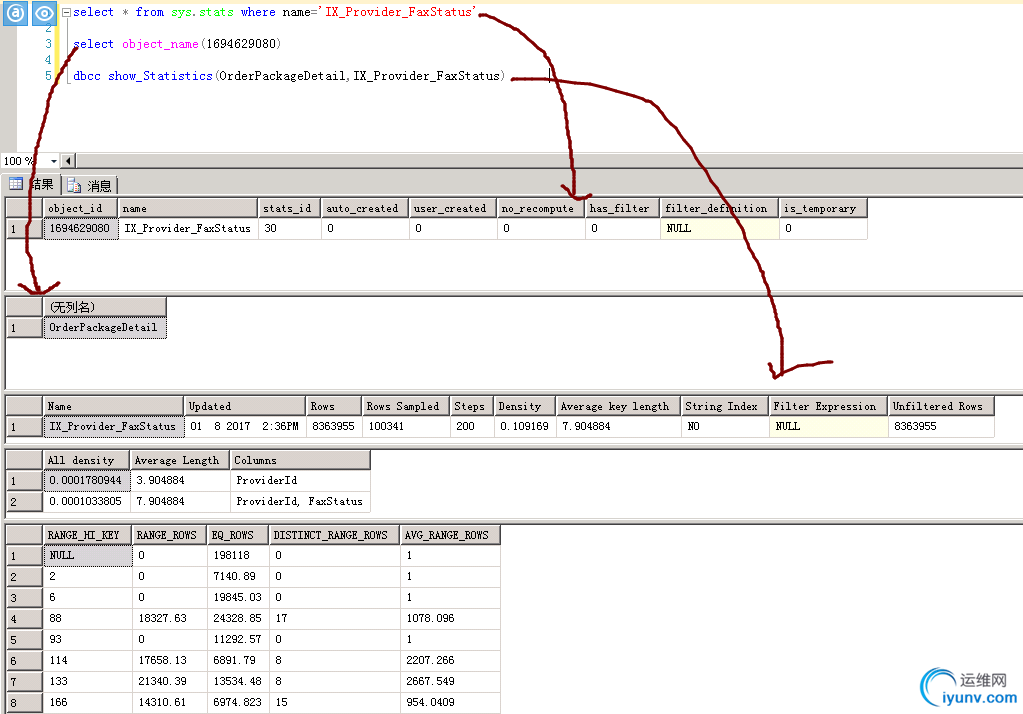The height and width of the screenshot is (714, 1023).
Task: Click the EQ_ROWS column header
Action: [x=237, y=535]
